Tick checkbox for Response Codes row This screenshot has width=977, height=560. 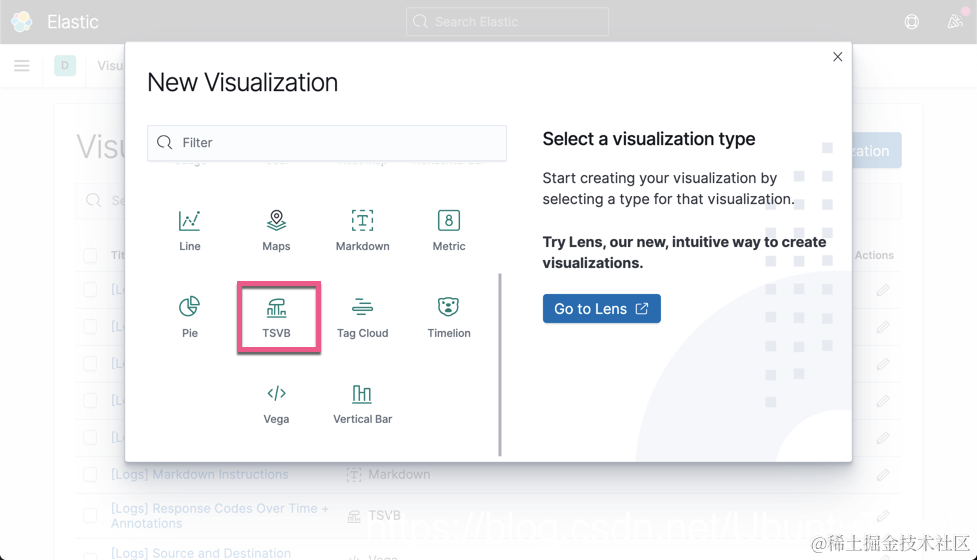pos(90,515)
